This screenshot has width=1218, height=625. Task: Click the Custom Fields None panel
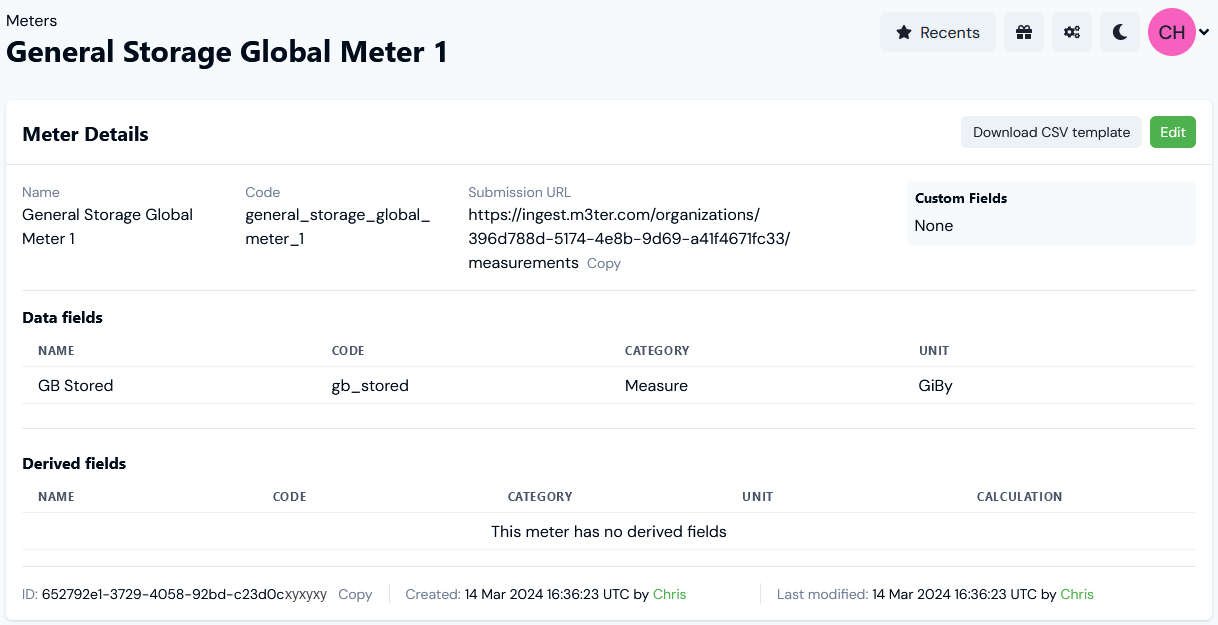tap(1050, 213)
